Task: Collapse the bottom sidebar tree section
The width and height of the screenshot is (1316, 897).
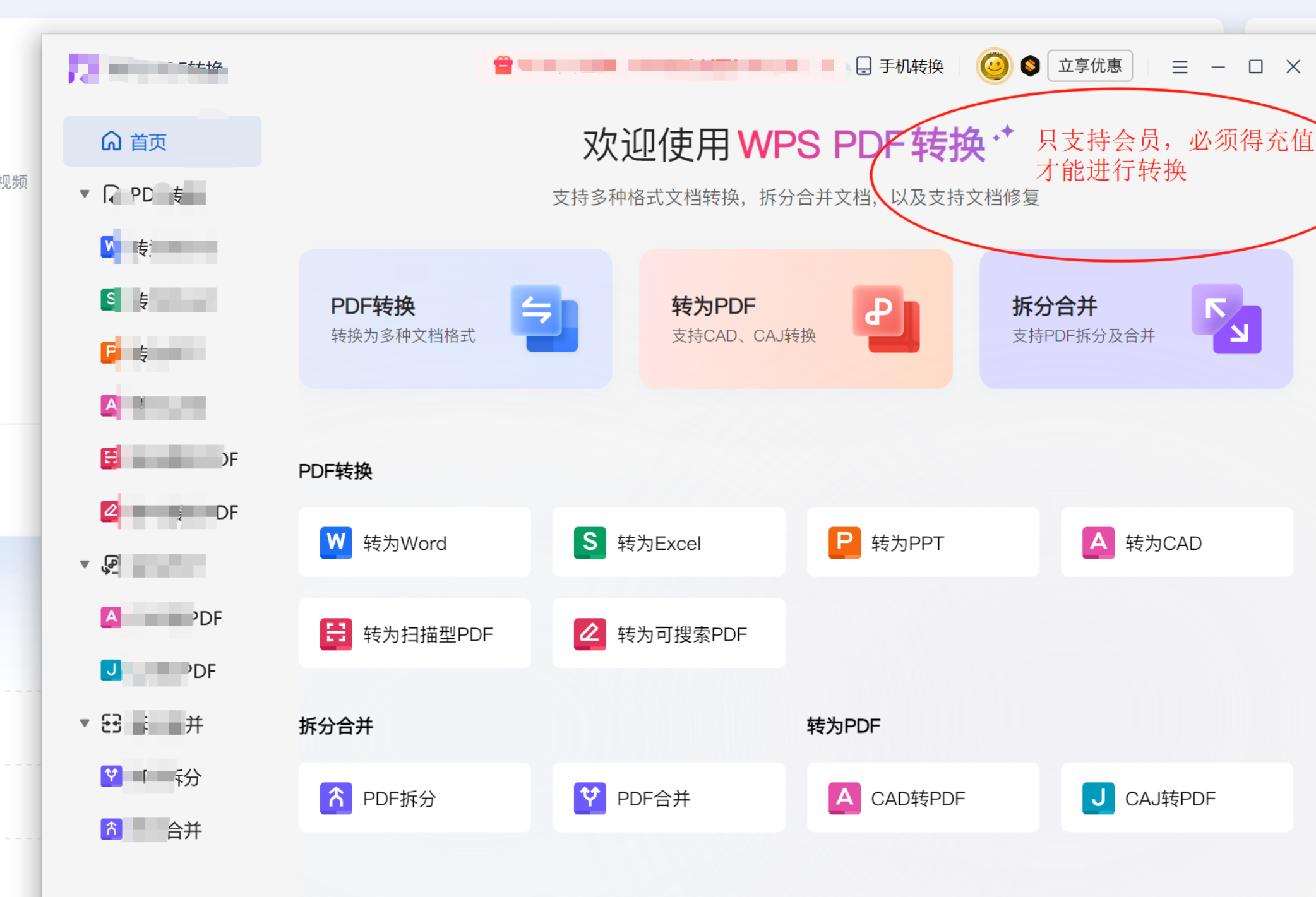Action: [85, 723]
